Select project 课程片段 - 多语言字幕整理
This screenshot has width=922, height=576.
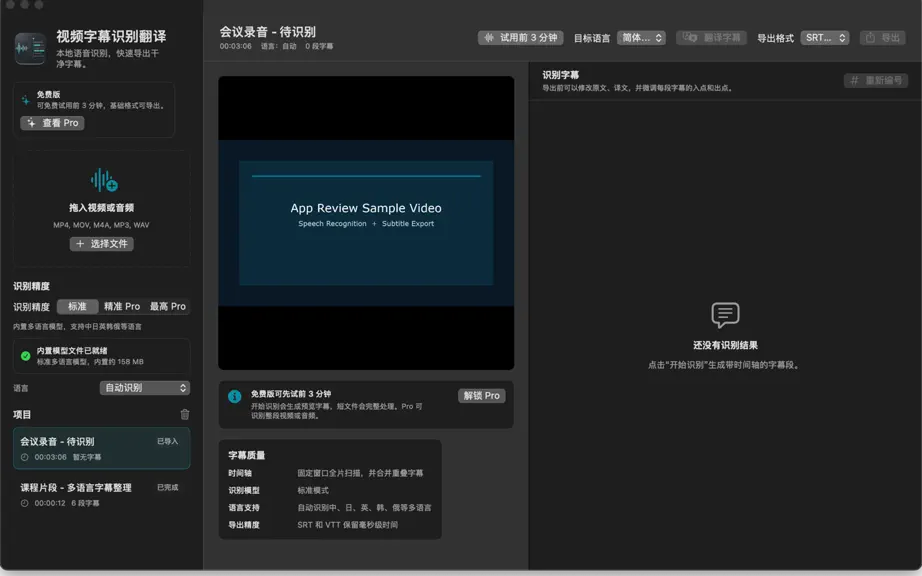click(102, 494)
